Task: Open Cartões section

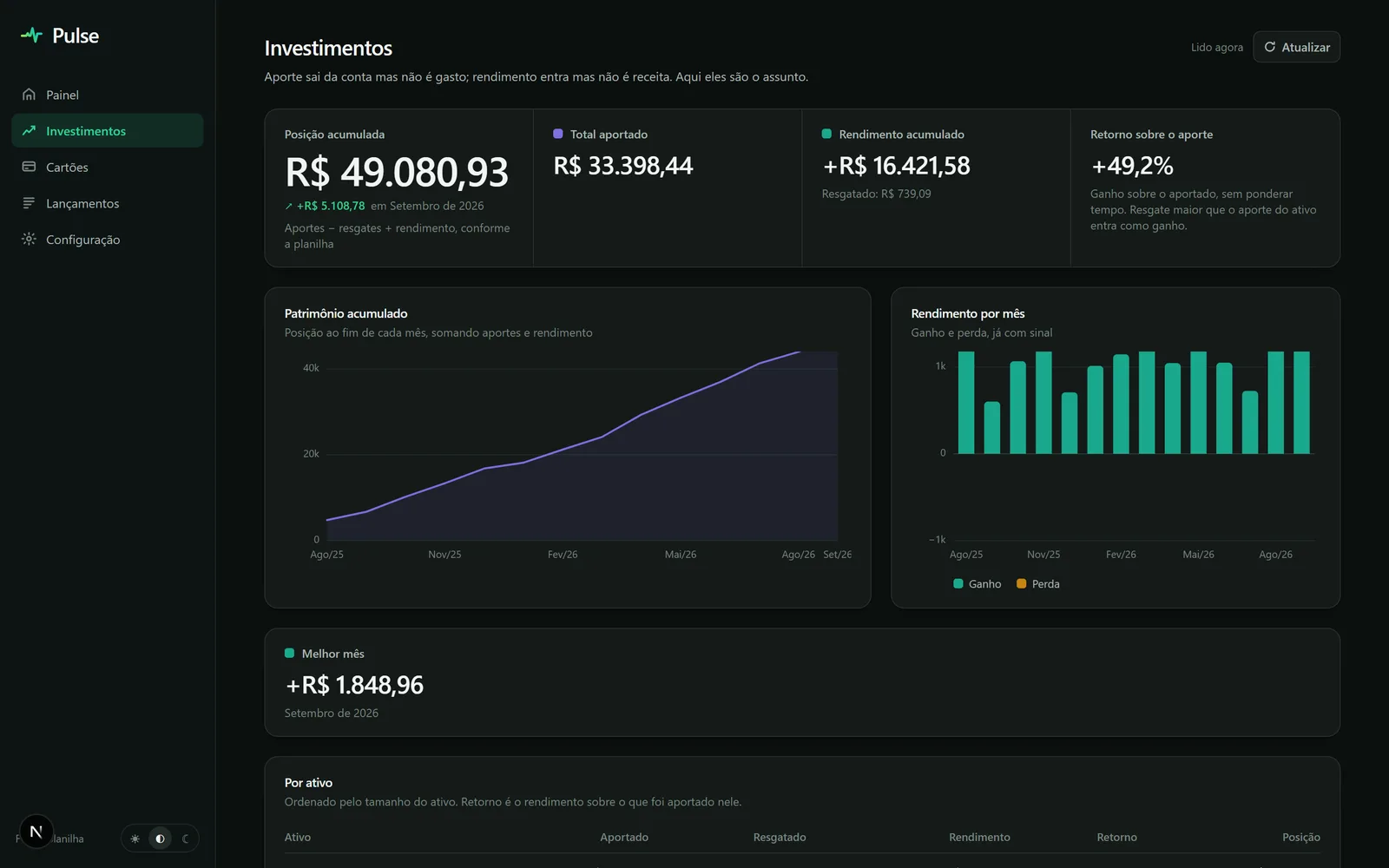Action: point(108,167)
